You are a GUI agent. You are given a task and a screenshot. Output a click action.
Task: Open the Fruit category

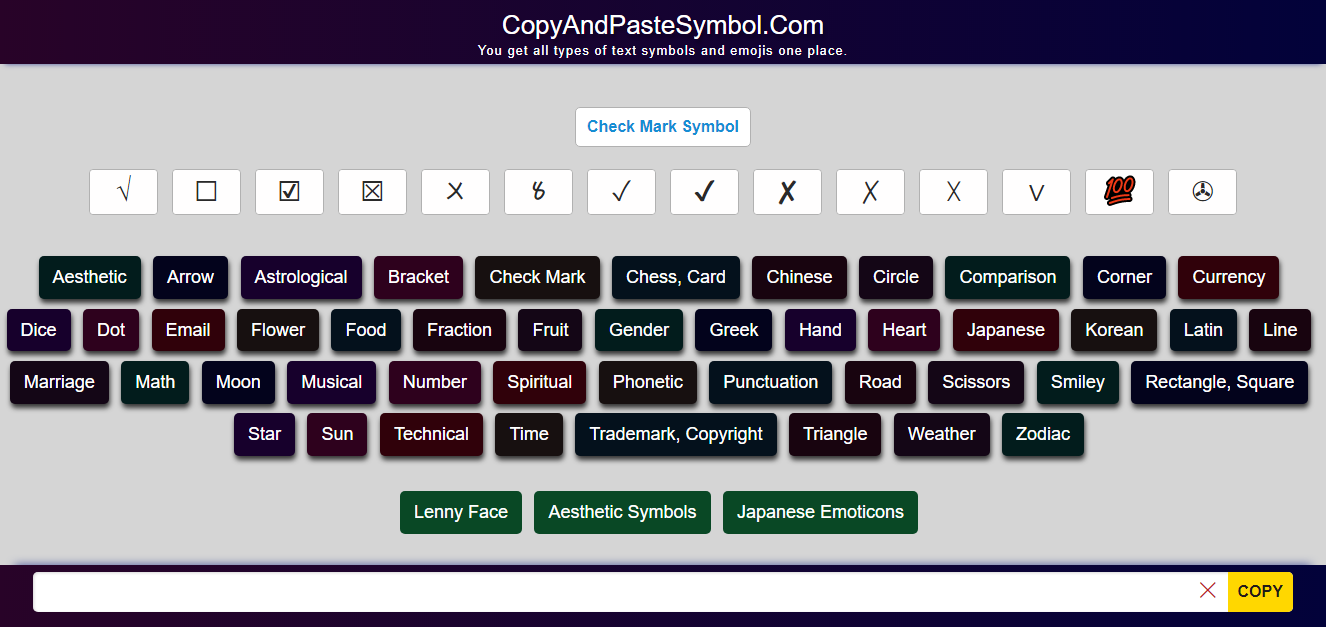[550, 330]
